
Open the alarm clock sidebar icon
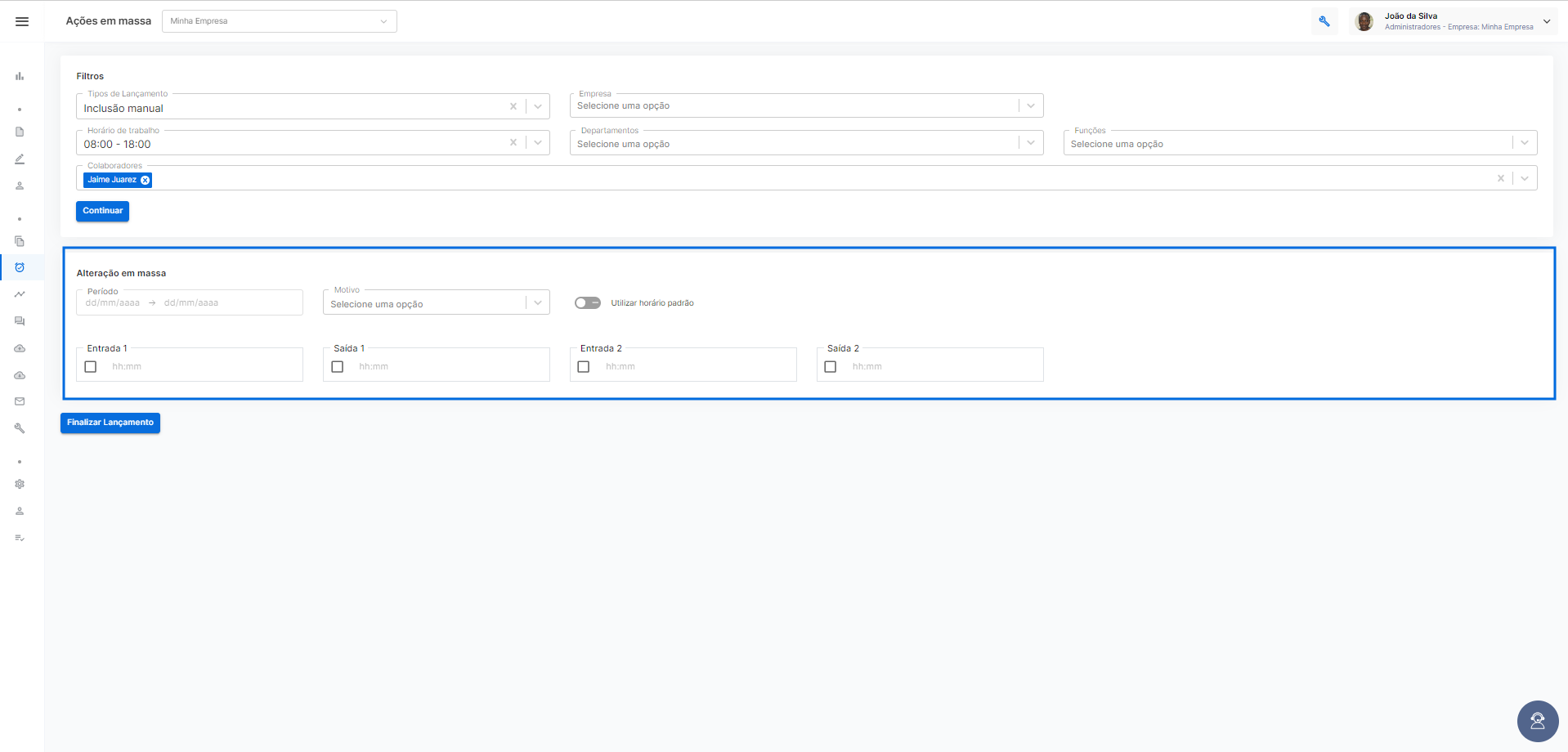(20, 267)
